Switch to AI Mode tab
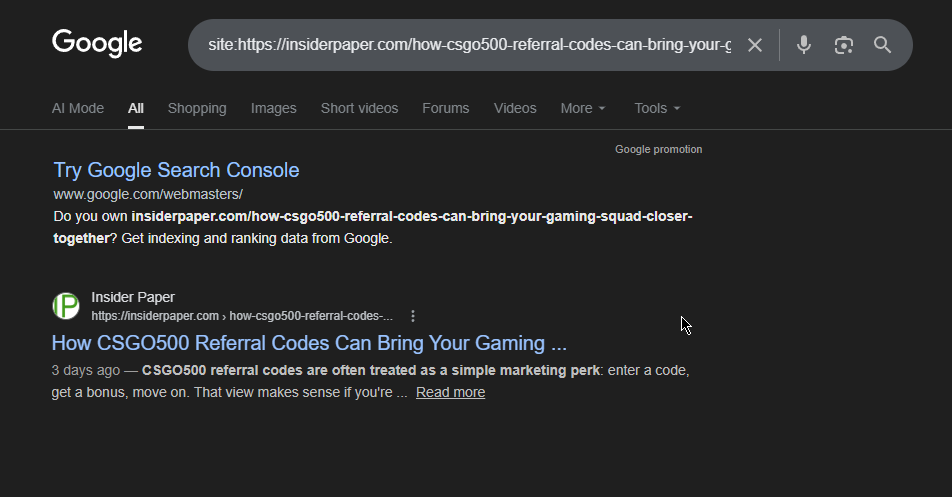The image size is (952, 497). pyautogui.click(x=78, y=108)
